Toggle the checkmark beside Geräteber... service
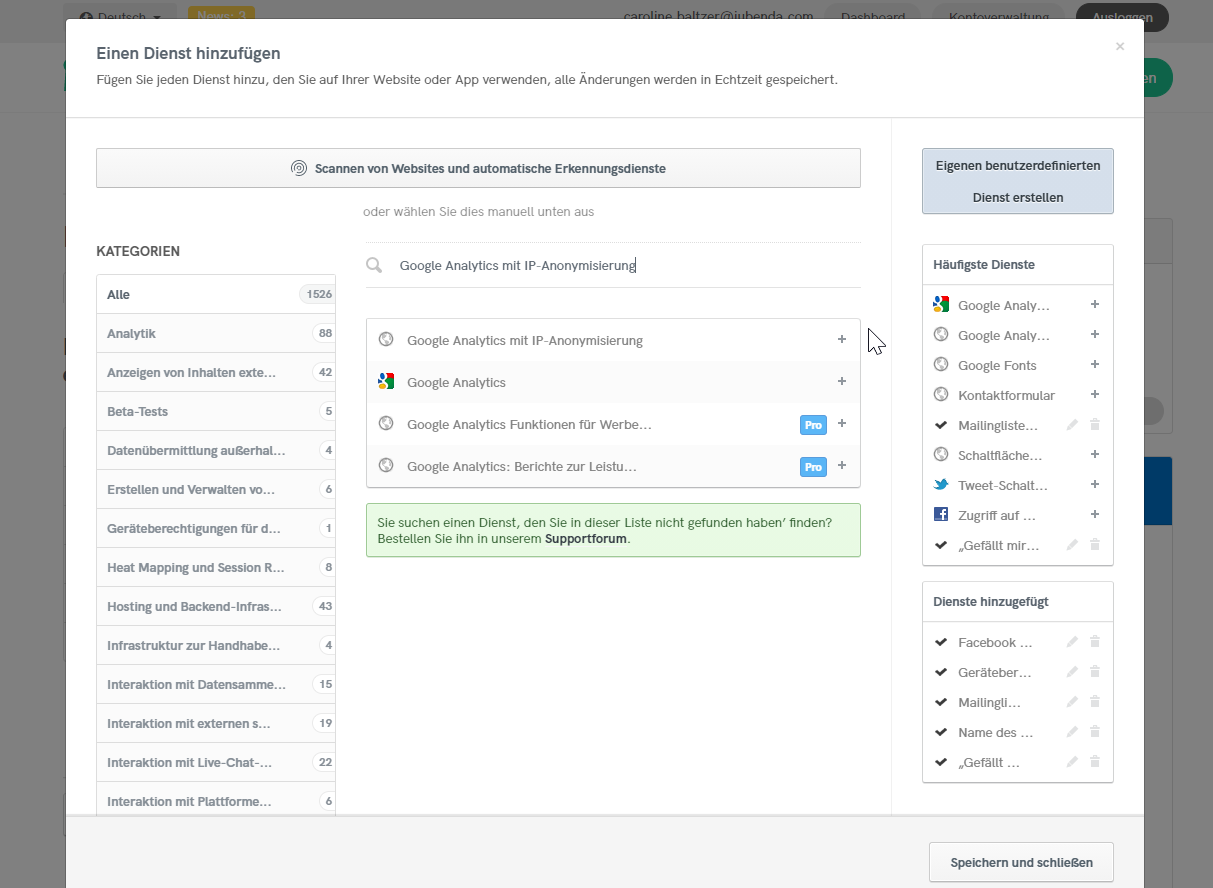Image resolution: width=1213 pixels, height=888 pixels. pyautogui.click(x=940, y=671)
